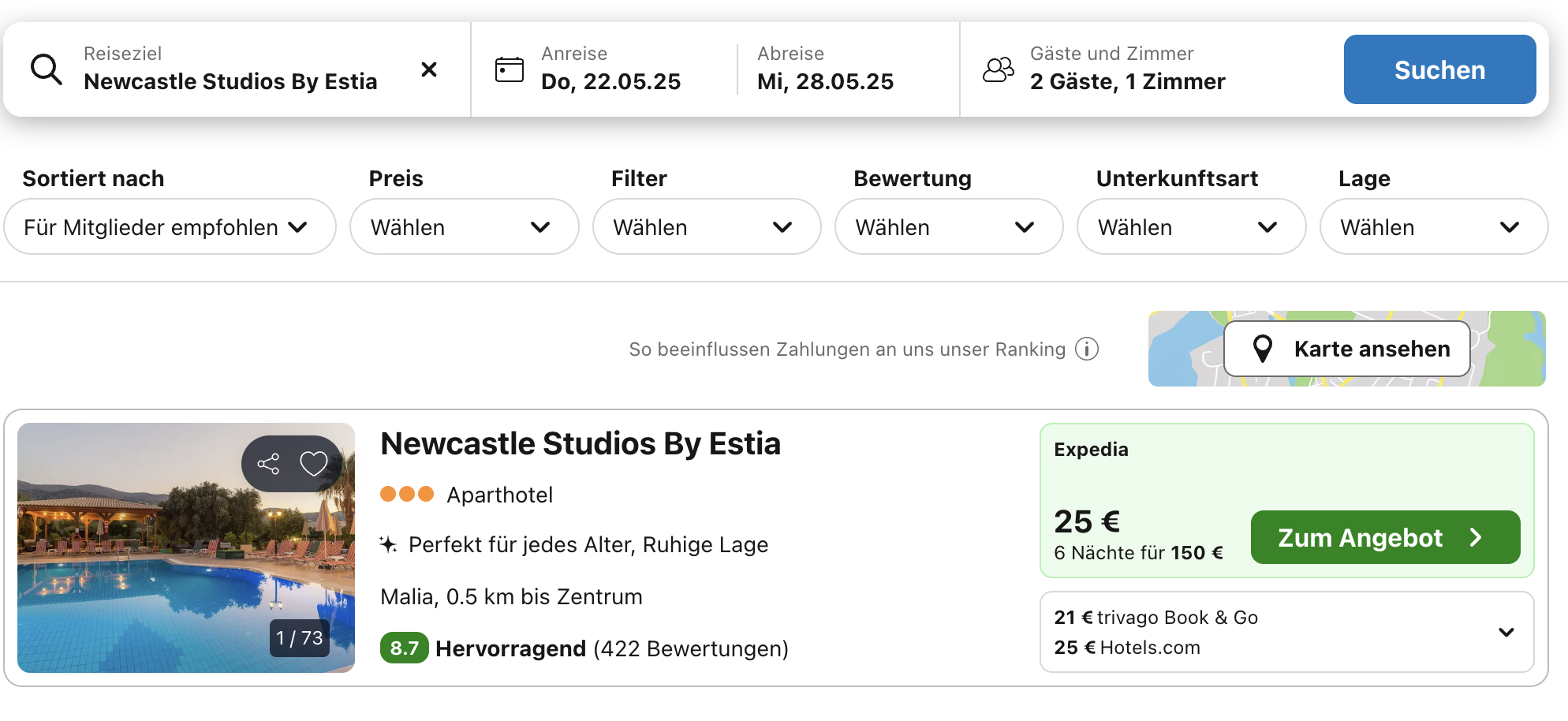The image size is (1568, 721).
Task: Select the 21 € trivago Book & Go offer
Action: pos(1156,618)
